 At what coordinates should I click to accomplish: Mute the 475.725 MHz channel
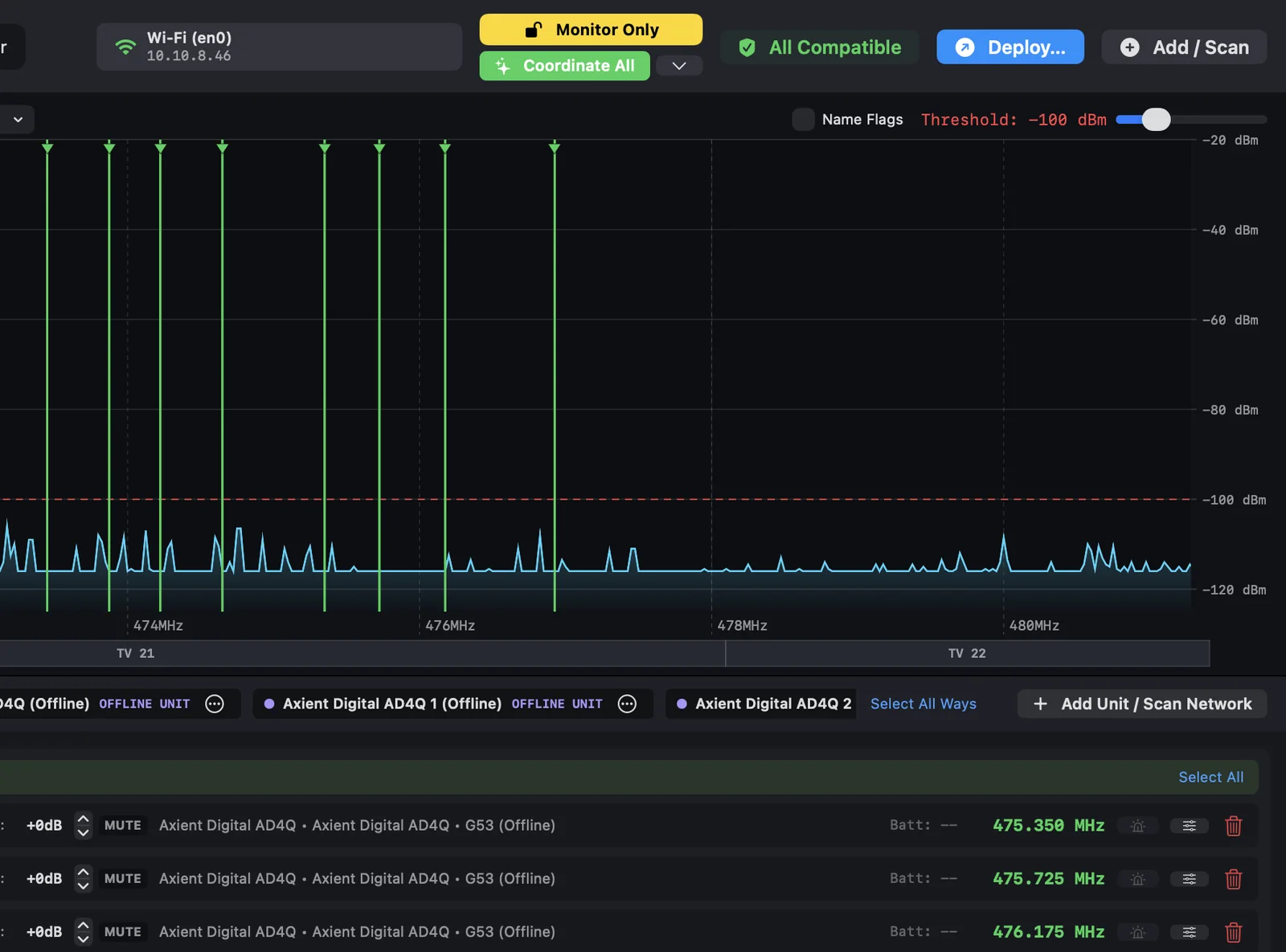[123, 878]
